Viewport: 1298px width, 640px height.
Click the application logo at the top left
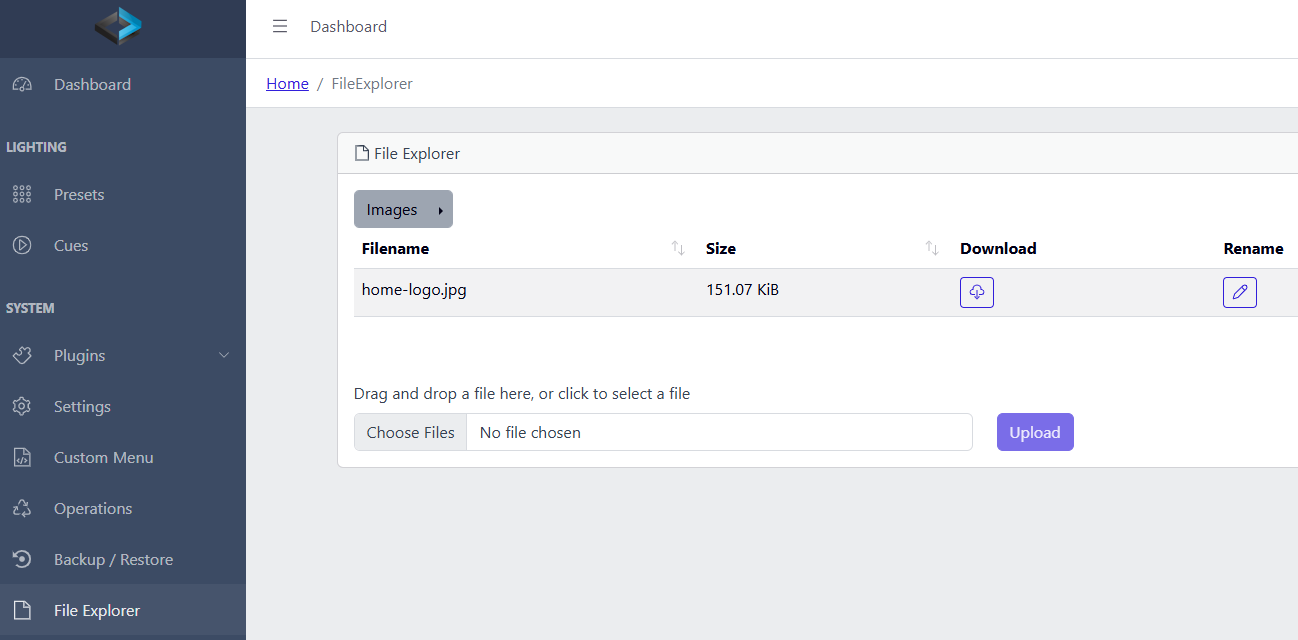[120, 27]
